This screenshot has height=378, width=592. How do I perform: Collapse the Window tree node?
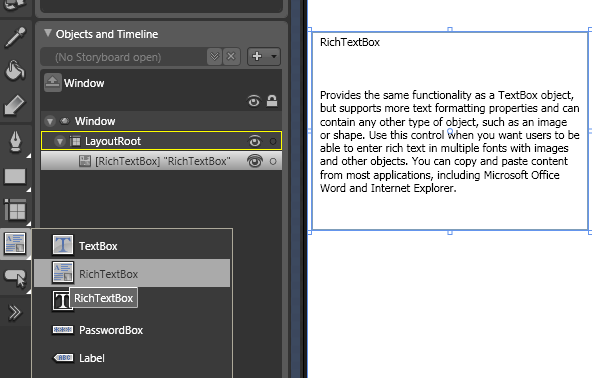[x=49, y=121]
